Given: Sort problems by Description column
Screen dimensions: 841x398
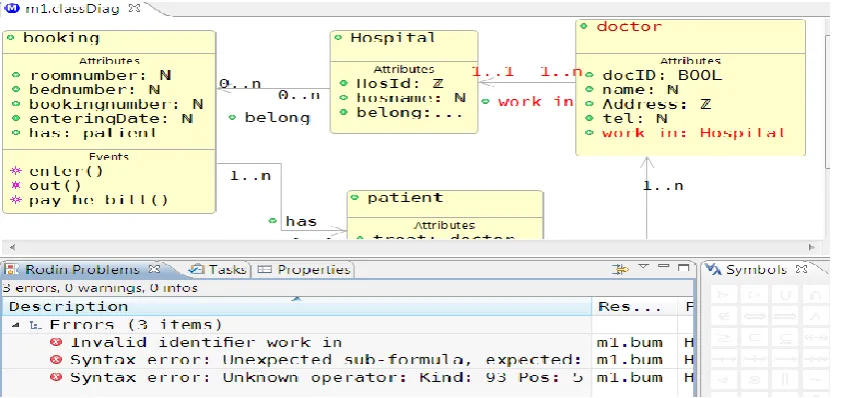Looking at the screenshot, I should click(297, 307).
